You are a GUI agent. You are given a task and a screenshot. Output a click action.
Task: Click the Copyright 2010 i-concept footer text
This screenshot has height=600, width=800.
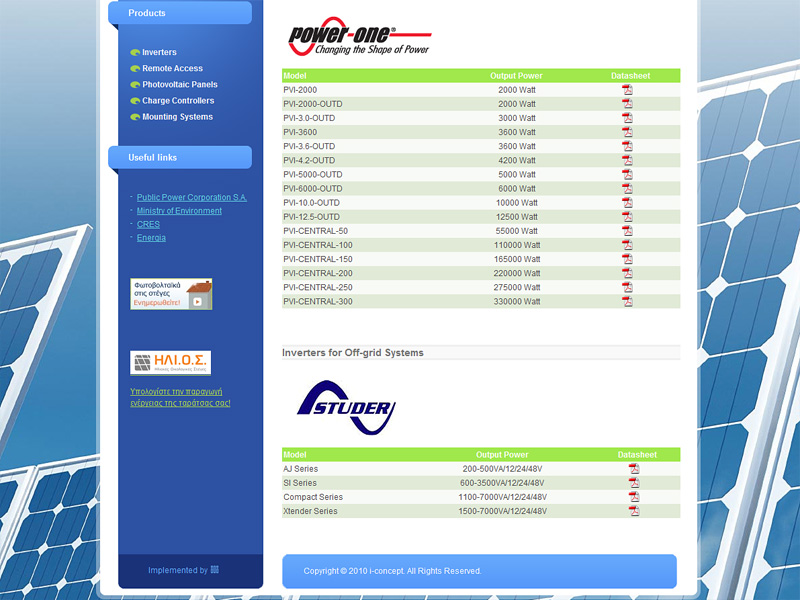pyautogui.click(x=392, y=571)
